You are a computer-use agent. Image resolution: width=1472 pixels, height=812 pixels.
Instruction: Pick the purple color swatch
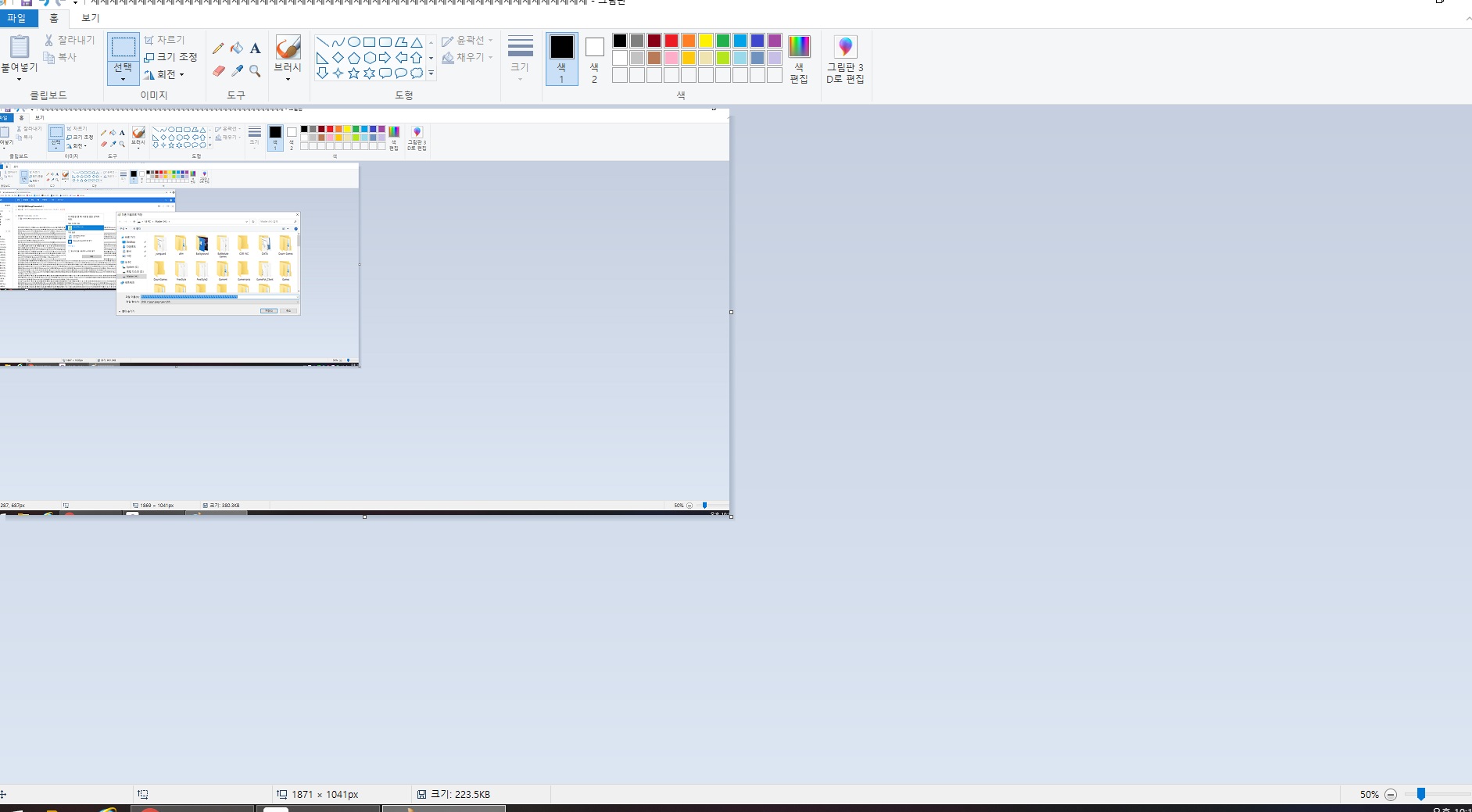coord(775,41)
